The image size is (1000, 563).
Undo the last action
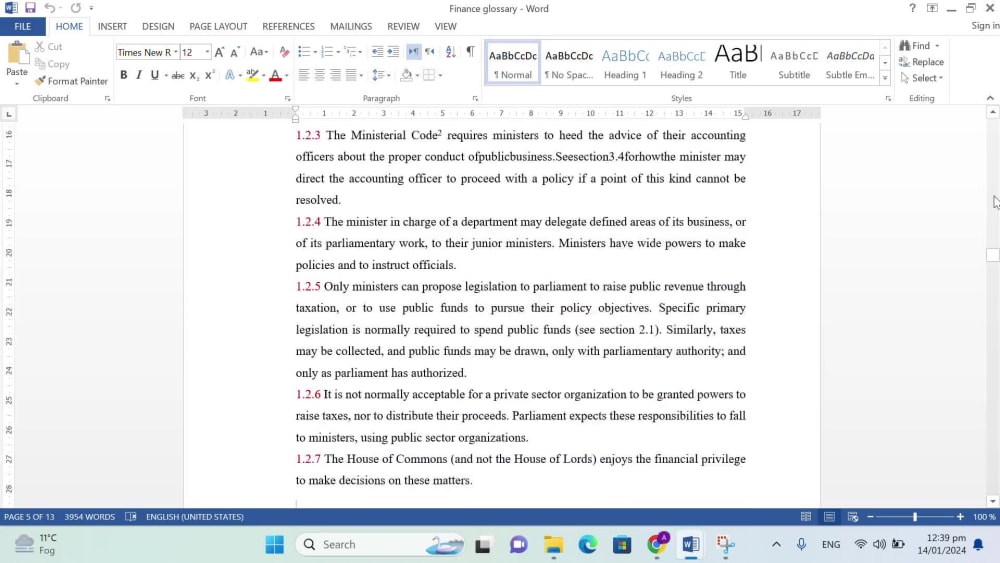point(49,8)
